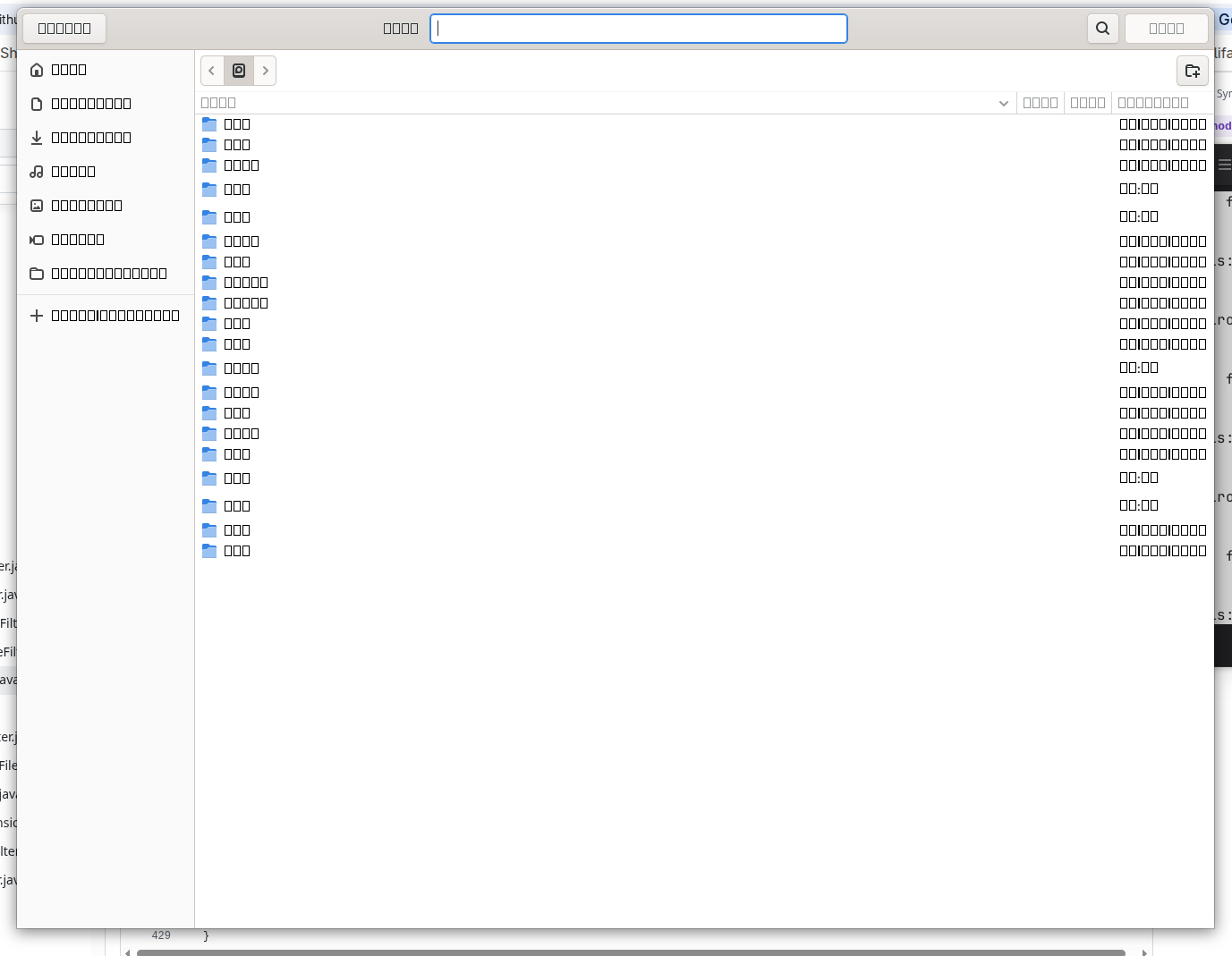This screenshot has width=1232, height=956.
Task: Select the Downloads arrow icon in sidebar
Action: point(37,138)
